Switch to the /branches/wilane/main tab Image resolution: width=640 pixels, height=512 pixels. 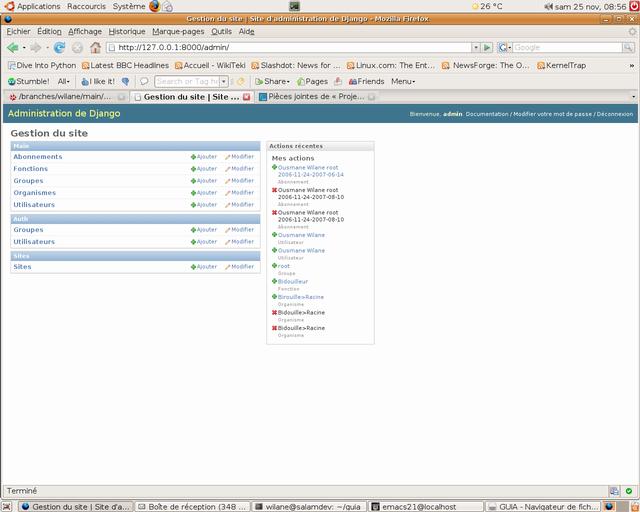[65, 97]
